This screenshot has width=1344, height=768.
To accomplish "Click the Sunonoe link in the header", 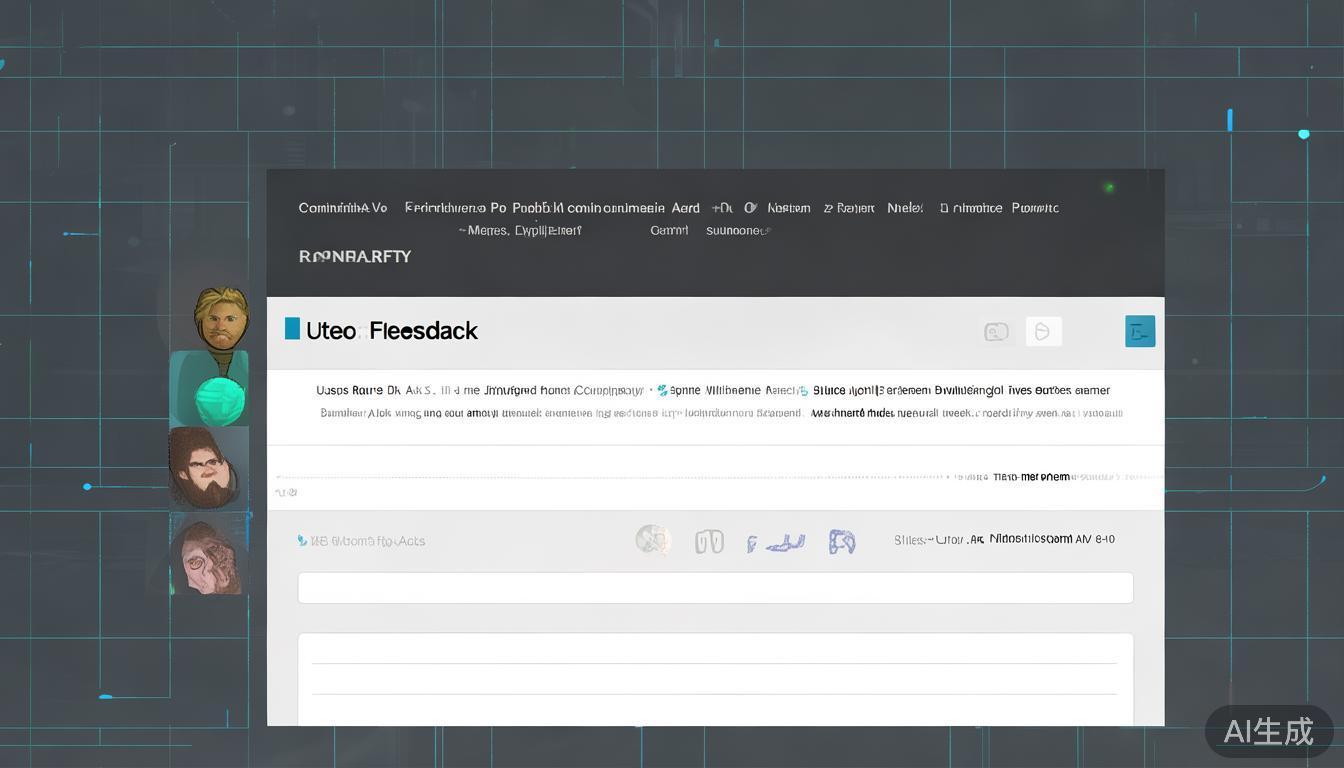I will [737, 231].
